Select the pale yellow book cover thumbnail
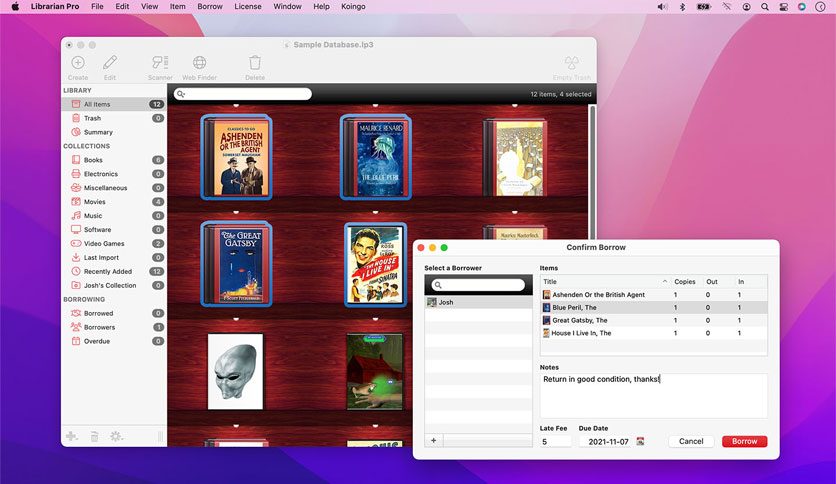 tap(515, 158)
